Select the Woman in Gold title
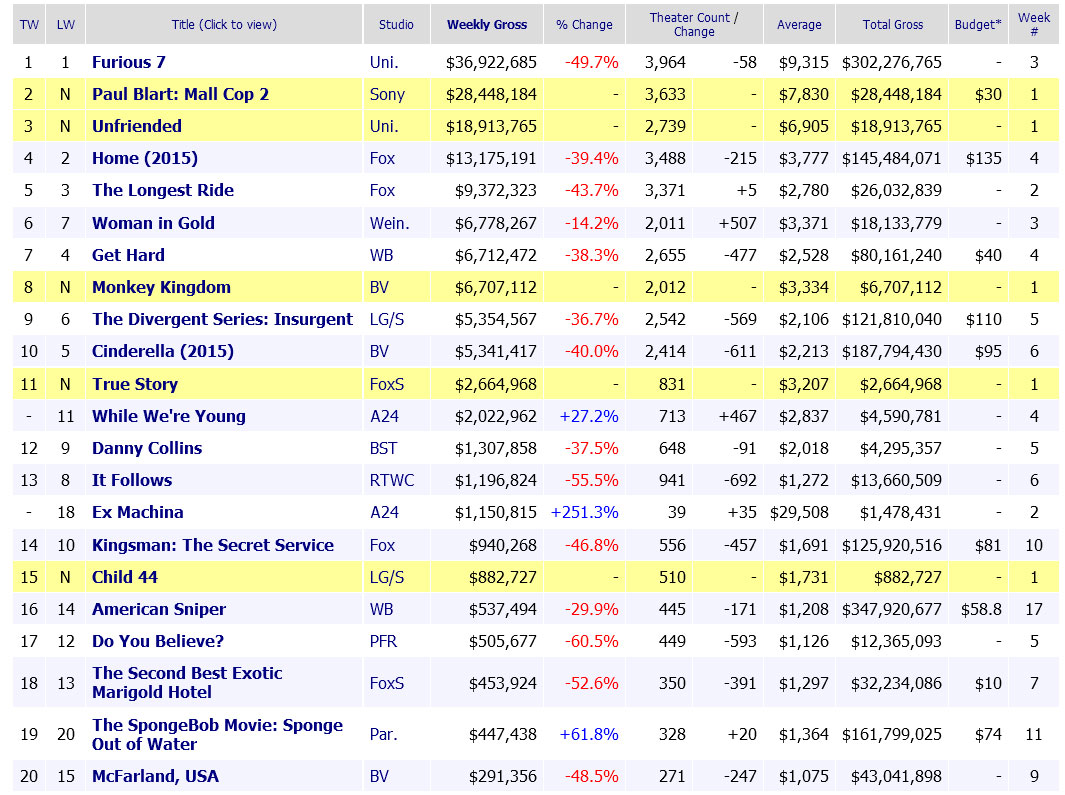The height and width of the screenshot is (795, 1065). (153, 223)
